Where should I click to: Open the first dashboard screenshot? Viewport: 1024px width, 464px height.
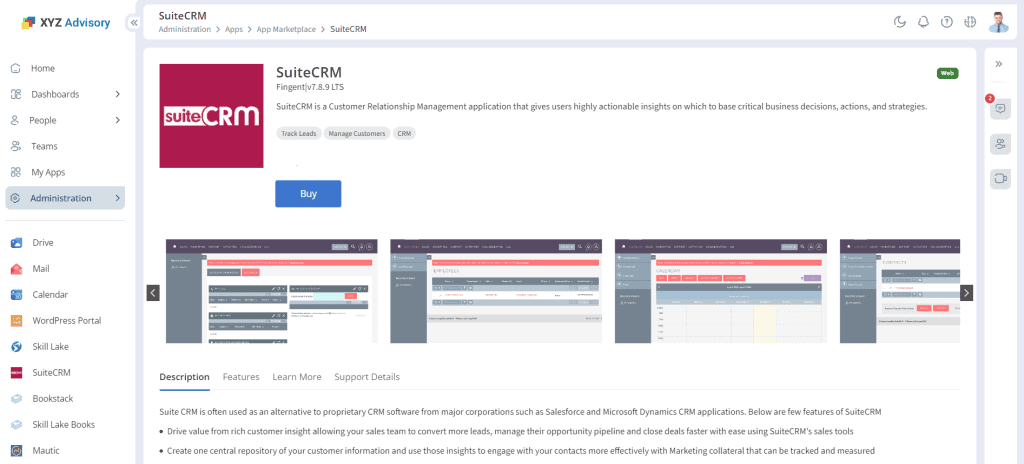point(272,291)
